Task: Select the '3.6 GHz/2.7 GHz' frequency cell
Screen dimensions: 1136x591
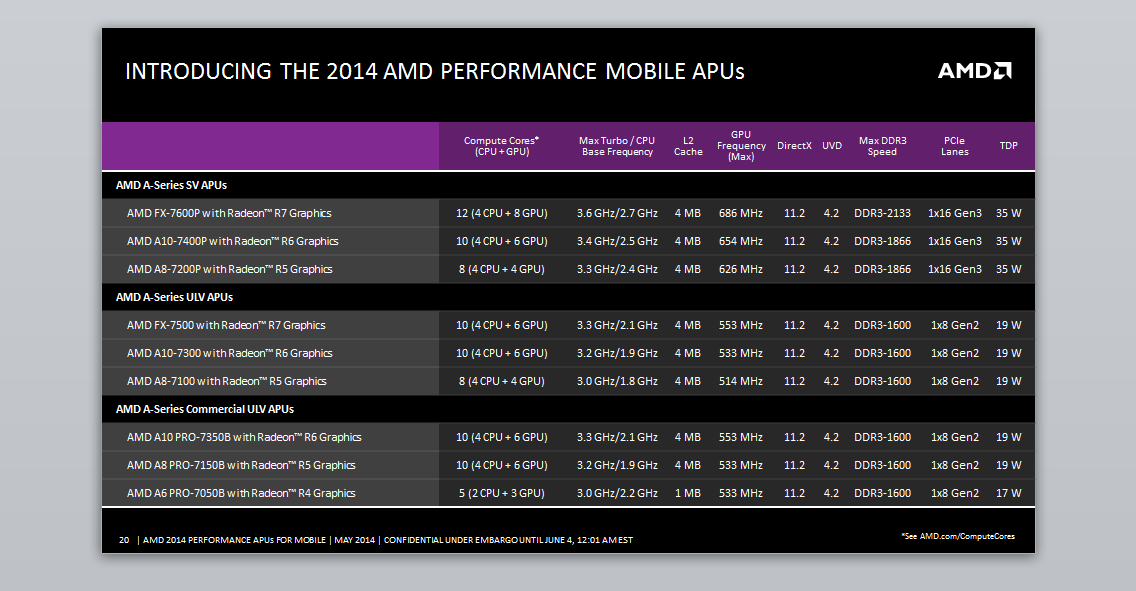Action: point(617,213)
